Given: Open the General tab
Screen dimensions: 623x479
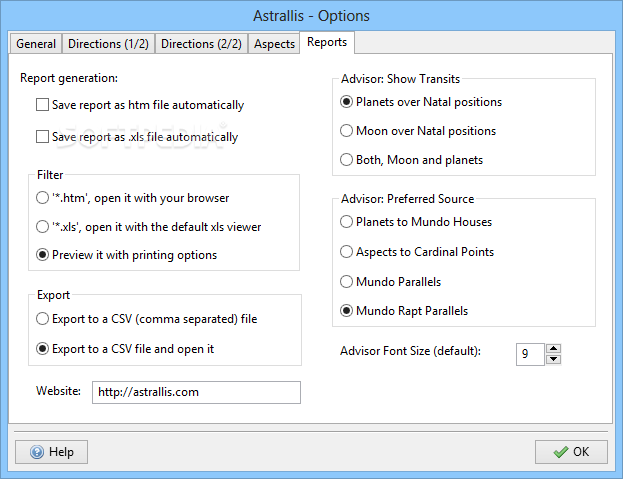Looking at the screenshot, I should pos(36,44).
